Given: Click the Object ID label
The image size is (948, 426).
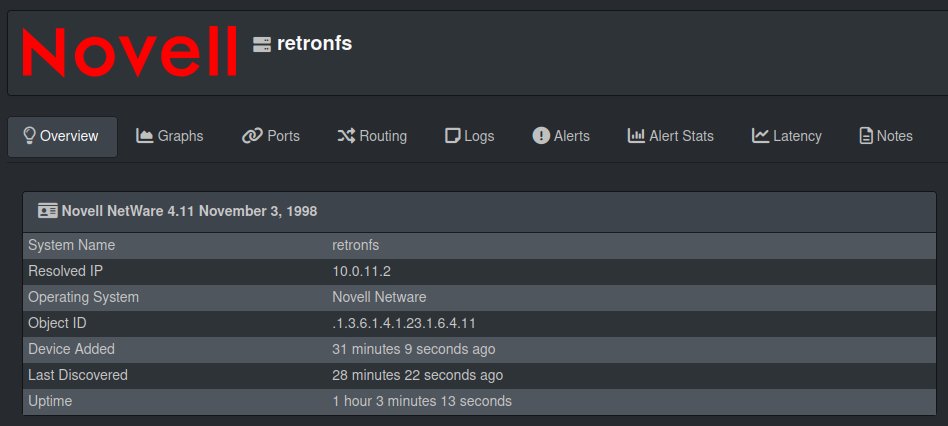Looking at the screenshot, I should 57,323.
